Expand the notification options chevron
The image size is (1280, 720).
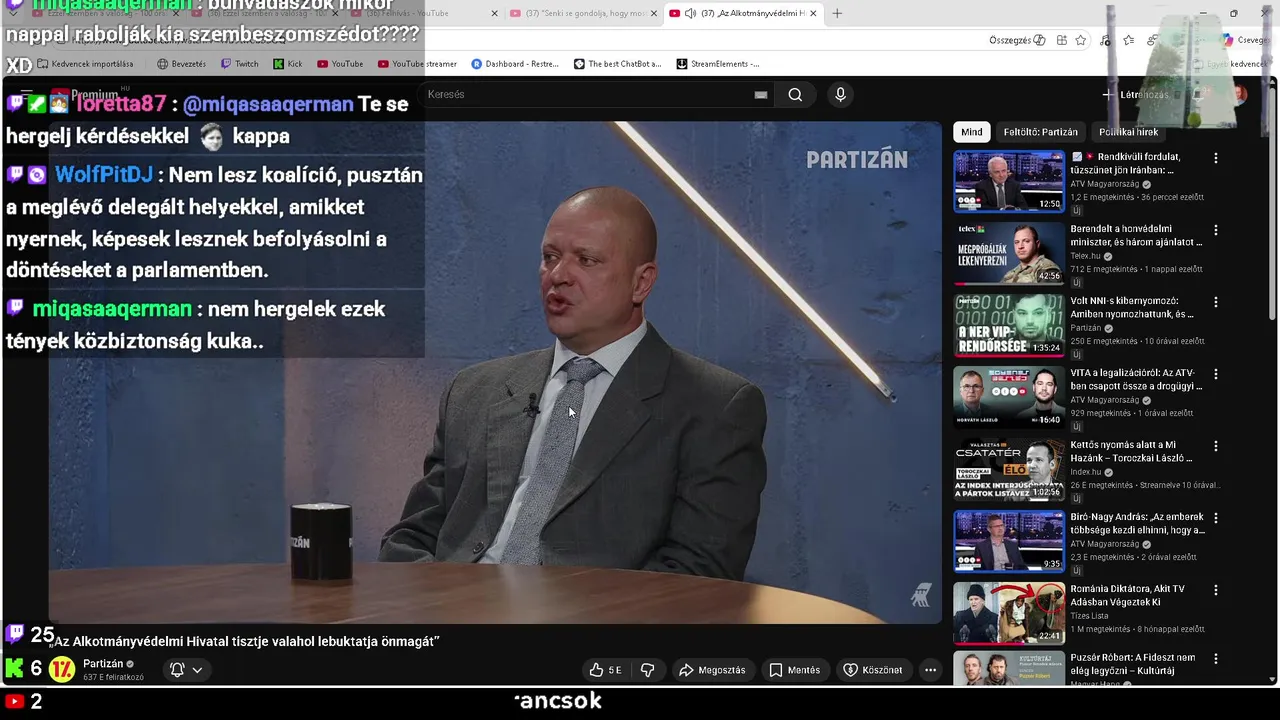[197, 670]
